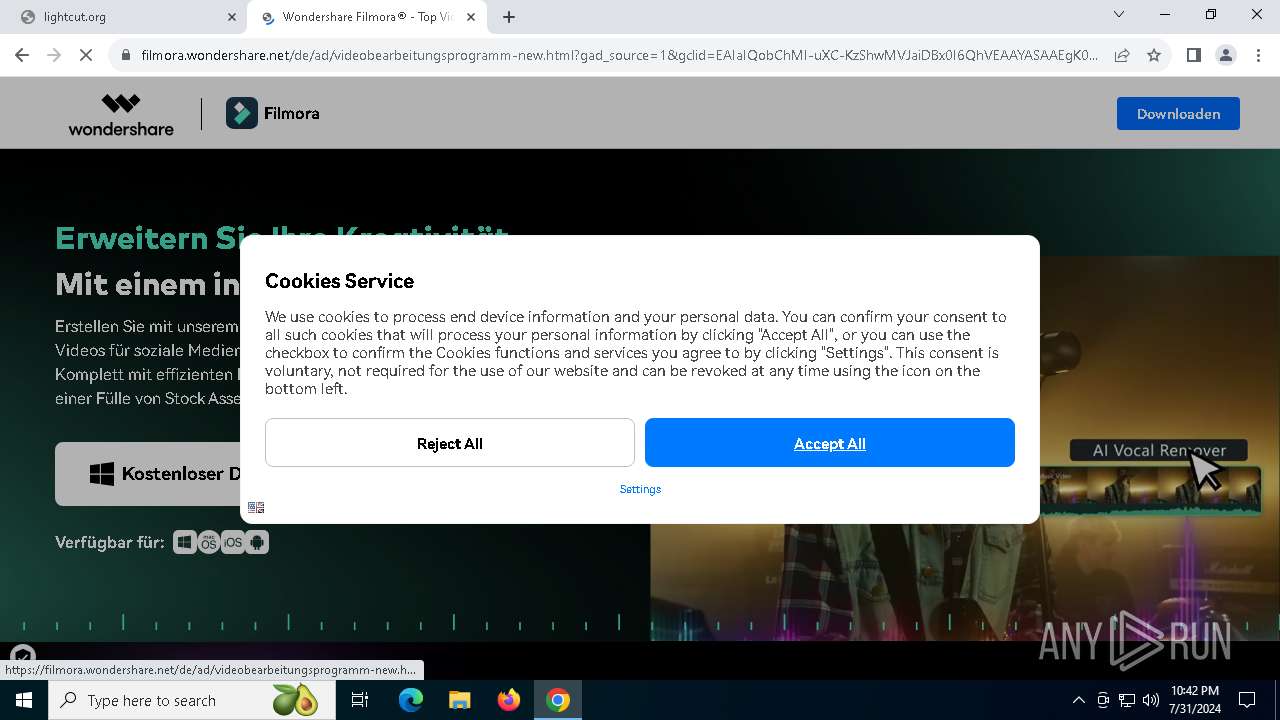
Task: Click the Kostenloser Download button
Action: (148, 474)
